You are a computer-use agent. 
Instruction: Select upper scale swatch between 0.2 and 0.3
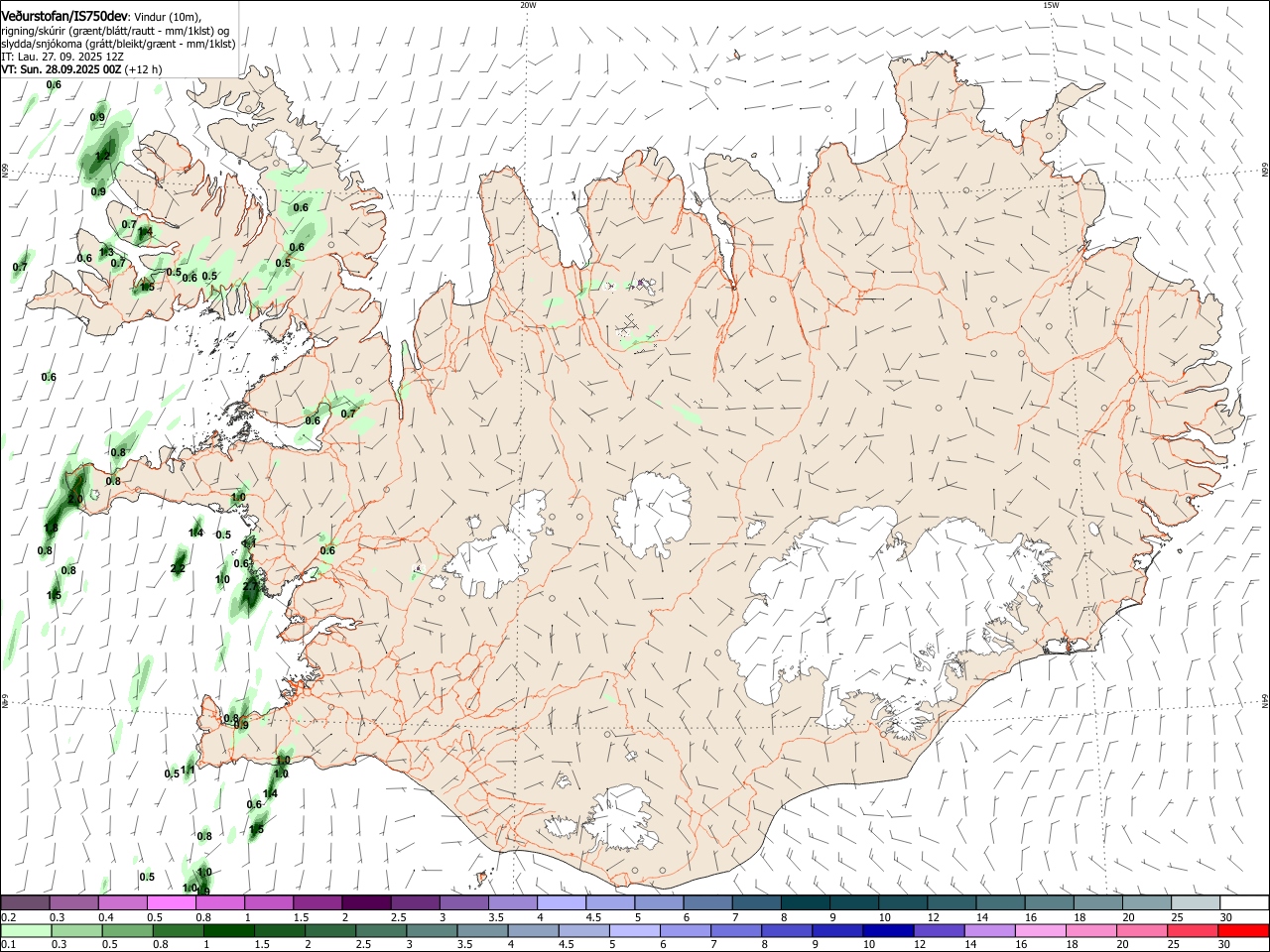25,902
